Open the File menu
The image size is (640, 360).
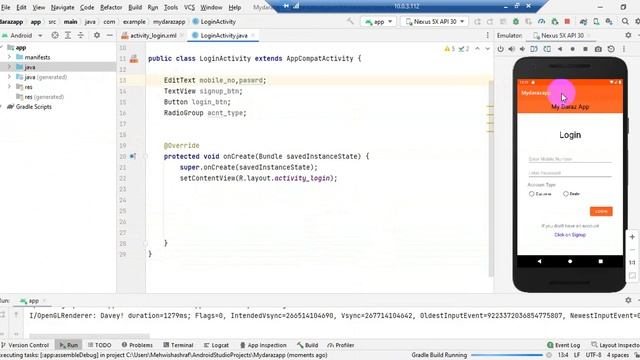point(6,7)
